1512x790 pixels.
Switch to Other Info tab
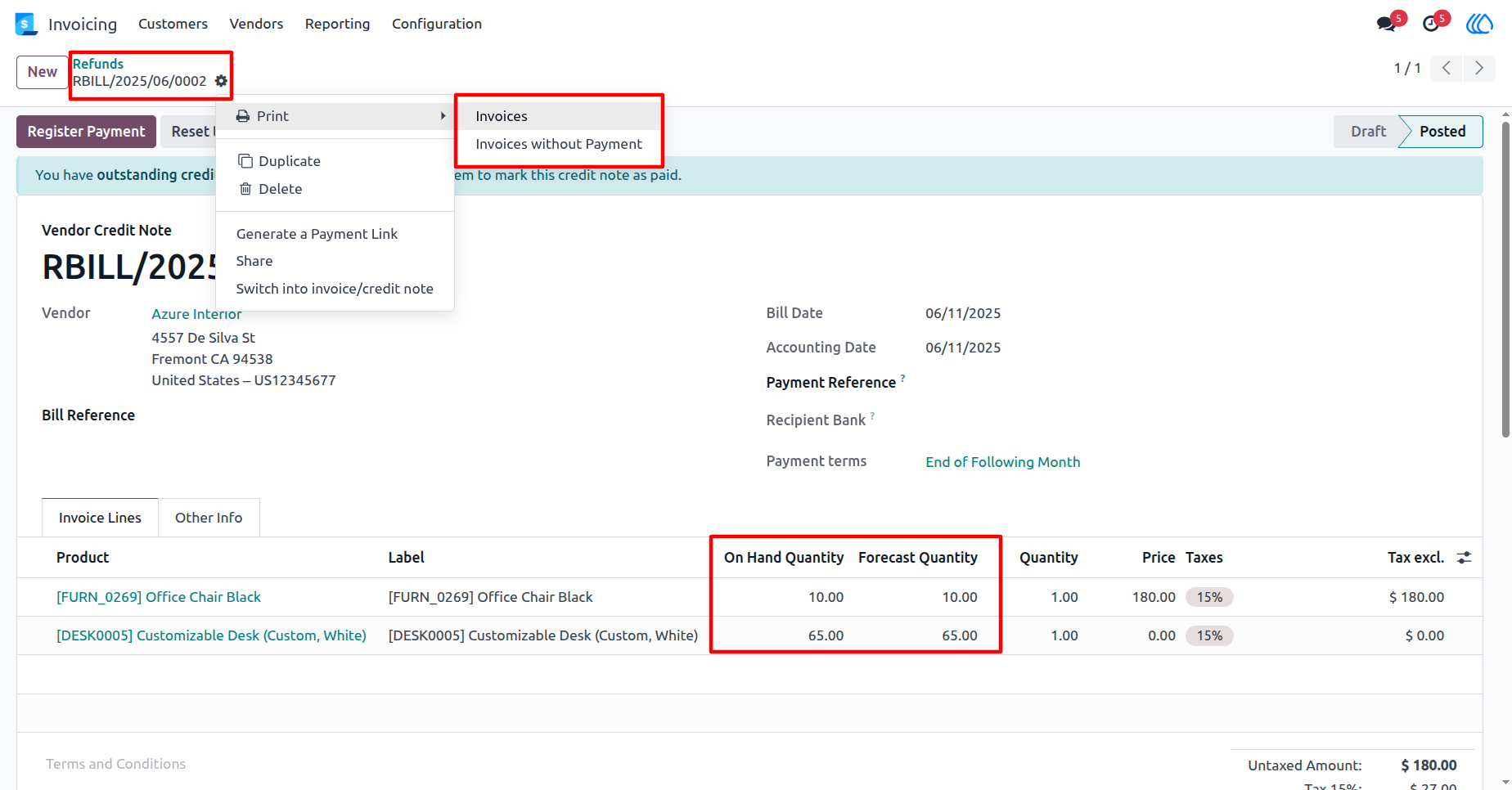(x=209, y=518)
